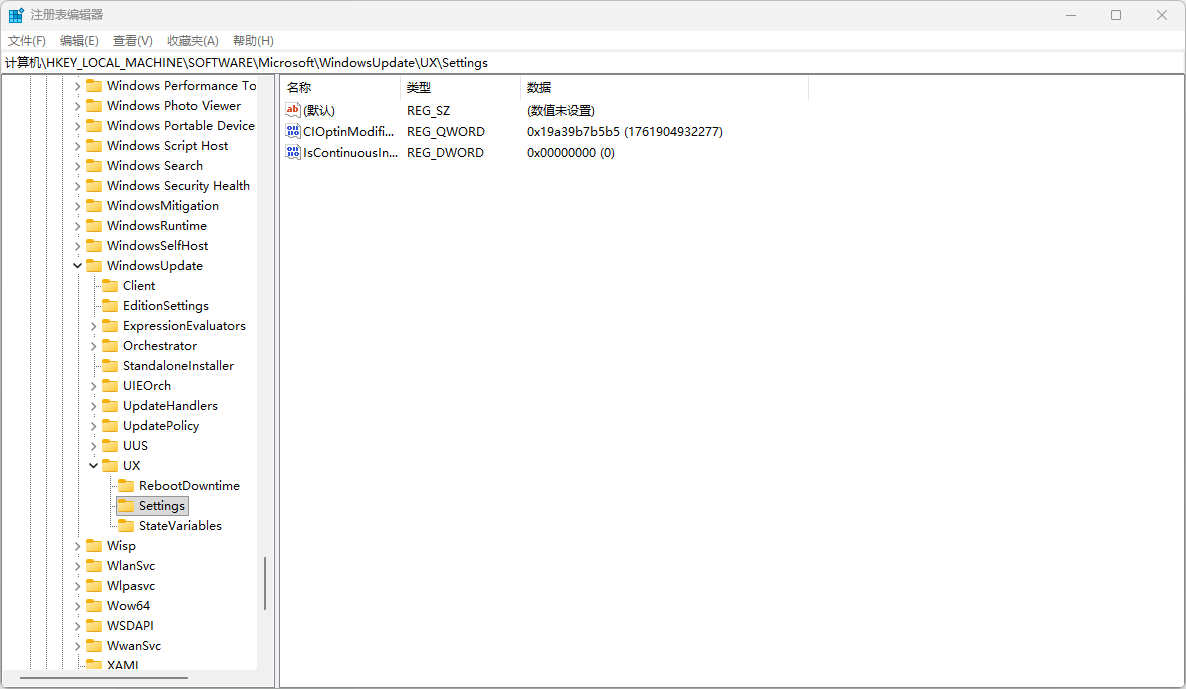
Task: Click the folder icon of RebootDowntime
Action: coord(126,486)
